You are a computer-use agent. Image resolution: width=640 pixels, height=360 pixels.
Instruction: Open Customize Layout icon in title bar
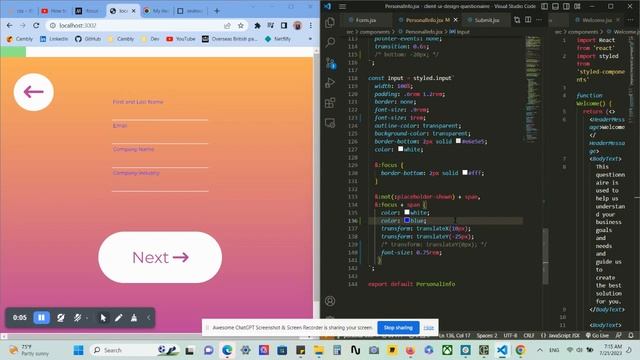(x=577, y=6)
